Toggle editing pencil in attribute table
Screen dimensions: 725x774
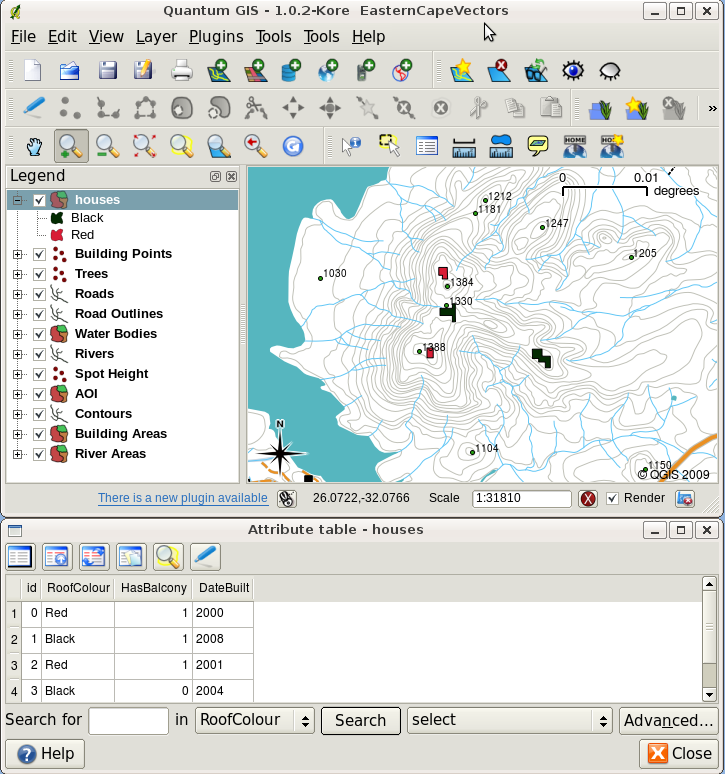click(x=204, y=557)
